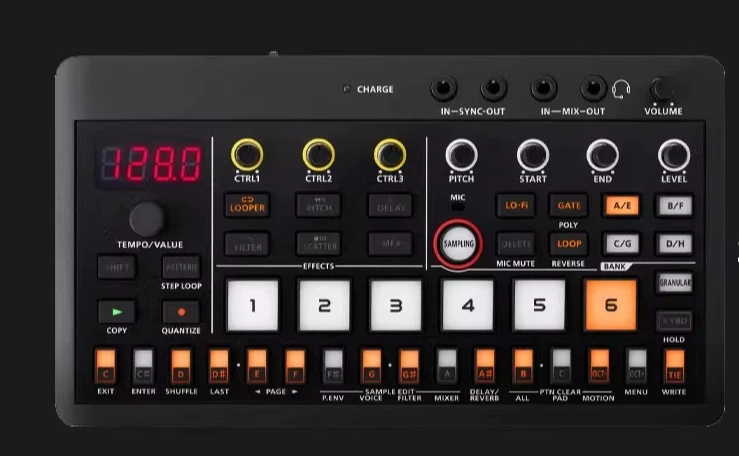Viewport: 739px width, 456px height.
Task: Hold the SHIFT button
Action: [117, 267]
